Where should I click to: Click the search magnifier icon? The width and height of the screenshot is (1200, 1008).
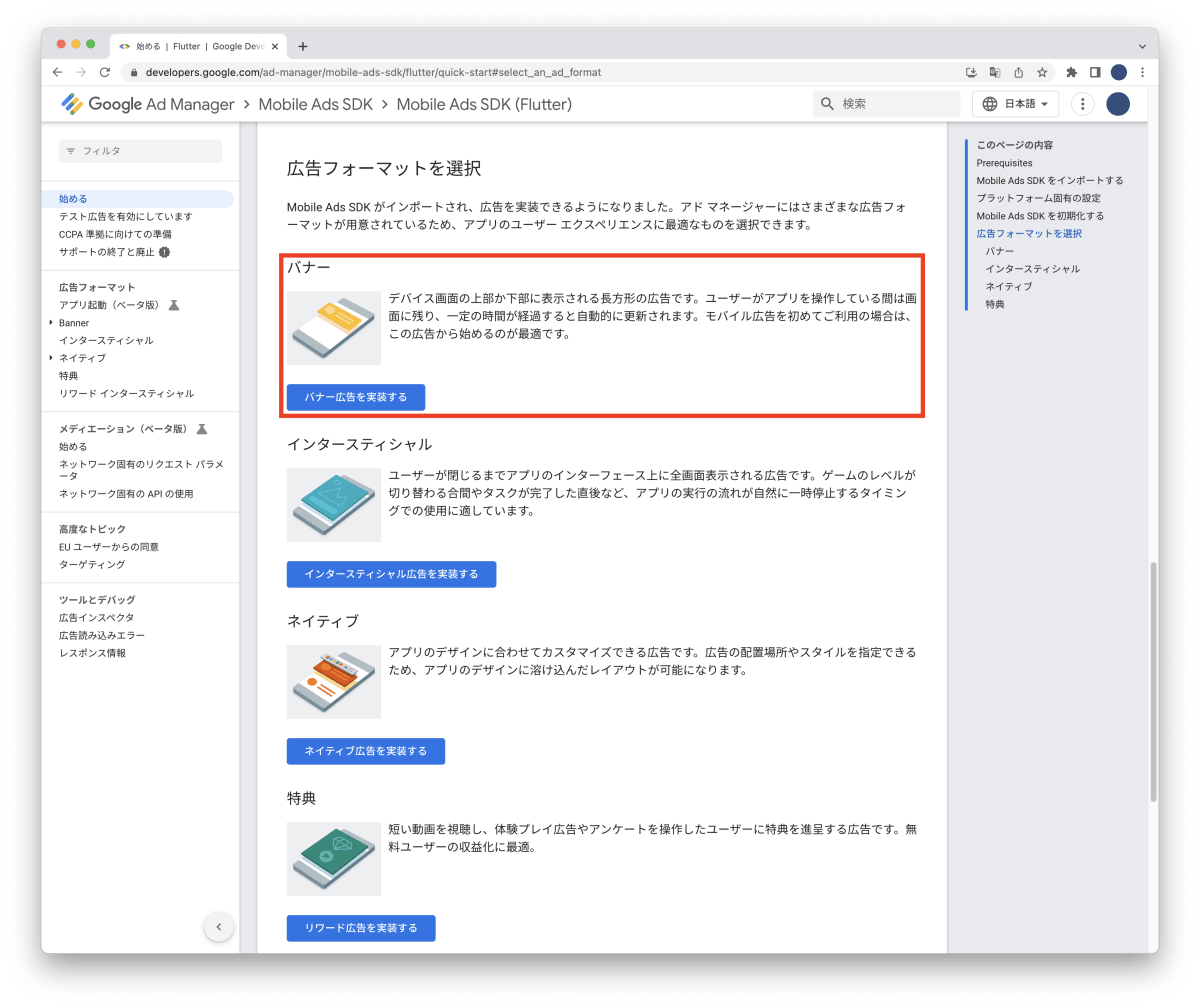[x=827, y=104]
